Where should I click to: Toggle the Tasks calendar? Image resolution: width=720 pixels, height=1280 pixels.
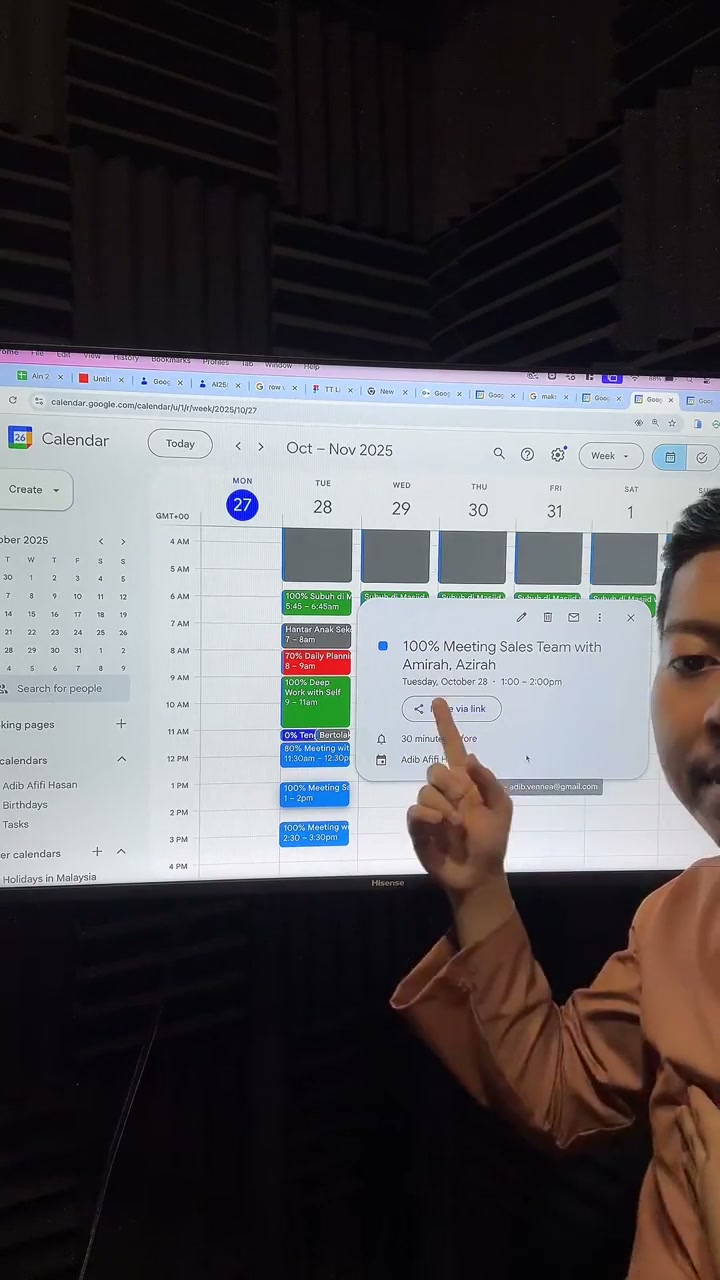[15, 824]
